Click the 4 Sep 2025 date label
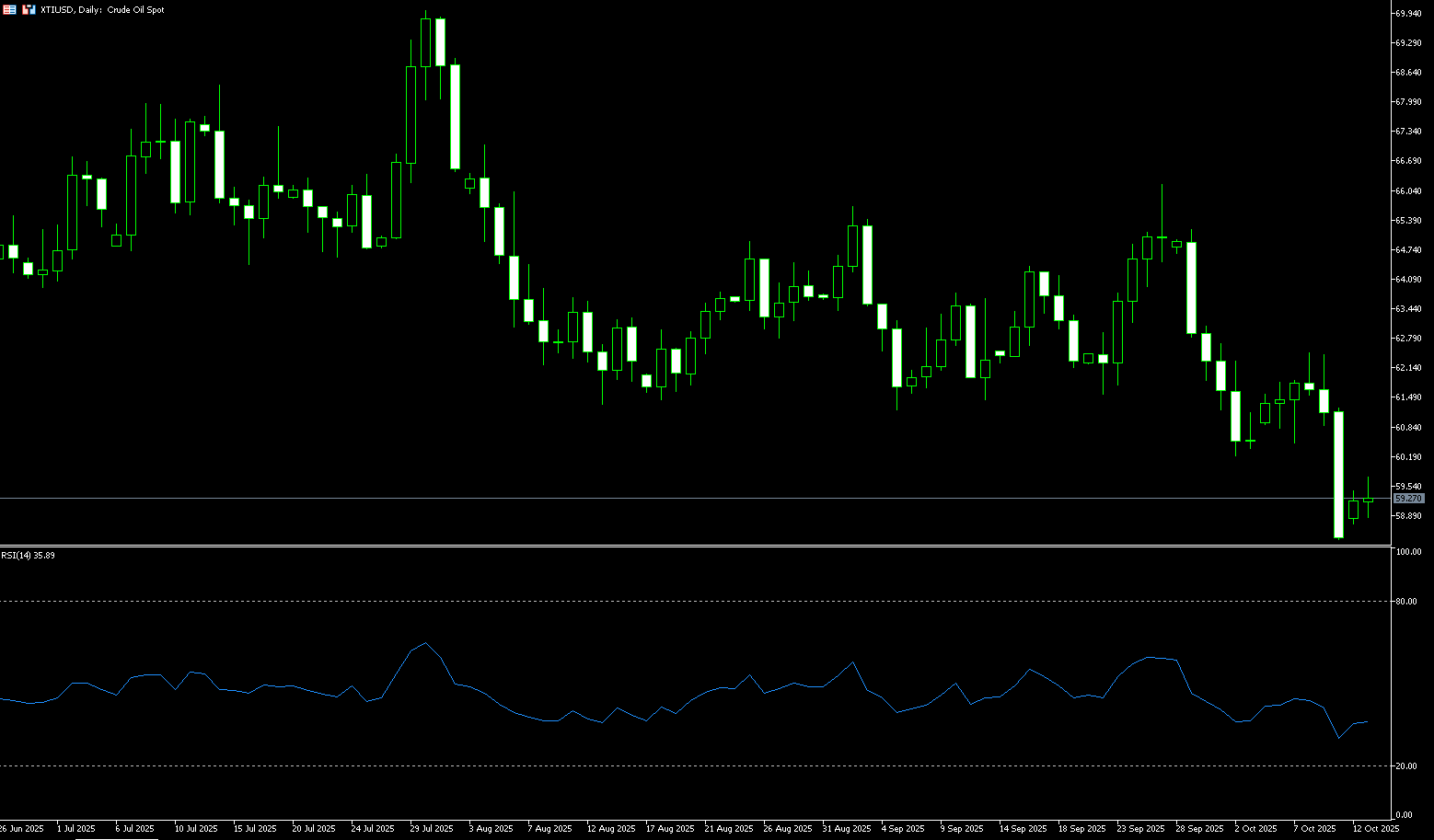Image resolution: width=1434 pixels, height=840 pixels. pos(903,829)
